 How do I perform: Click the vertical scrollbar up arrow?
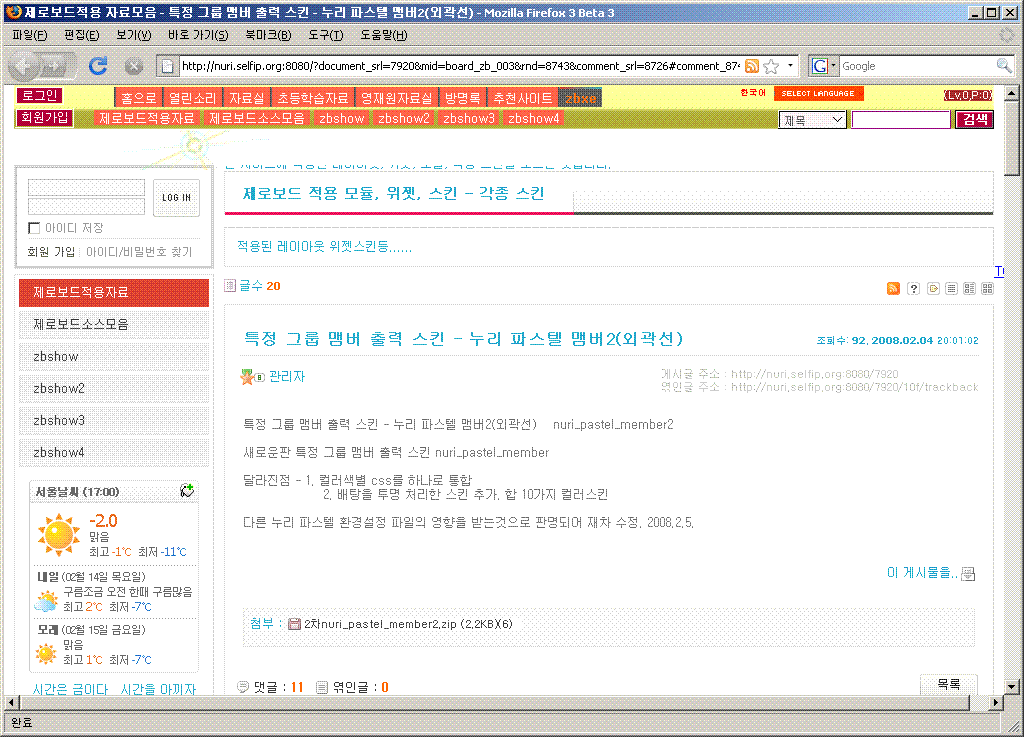tap(1012, 93)
